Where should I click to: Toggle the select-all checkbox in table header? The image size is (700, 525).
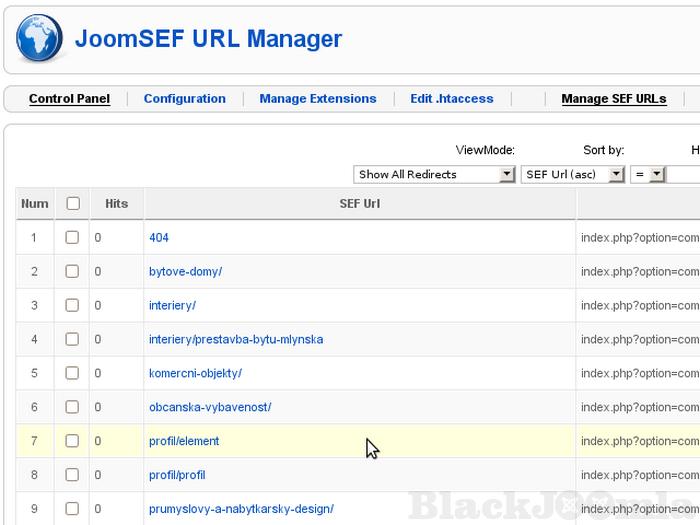click(x=72, y=204)
